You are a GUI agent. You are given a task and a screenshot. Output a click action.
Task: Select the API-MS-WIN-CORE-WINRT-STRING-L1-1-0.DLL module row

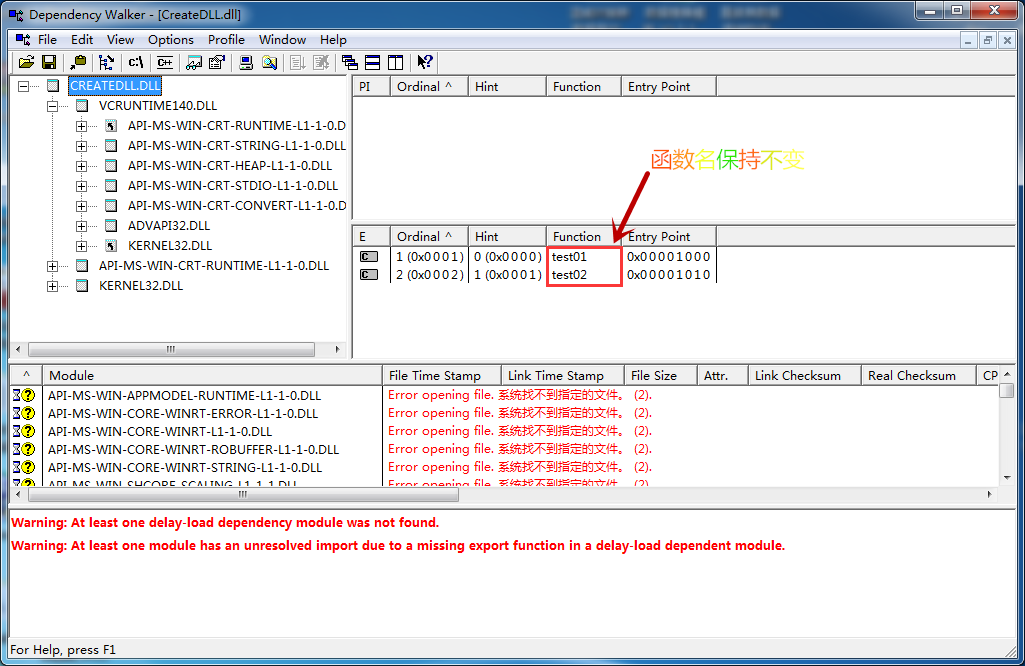click(x=505, y=467)
